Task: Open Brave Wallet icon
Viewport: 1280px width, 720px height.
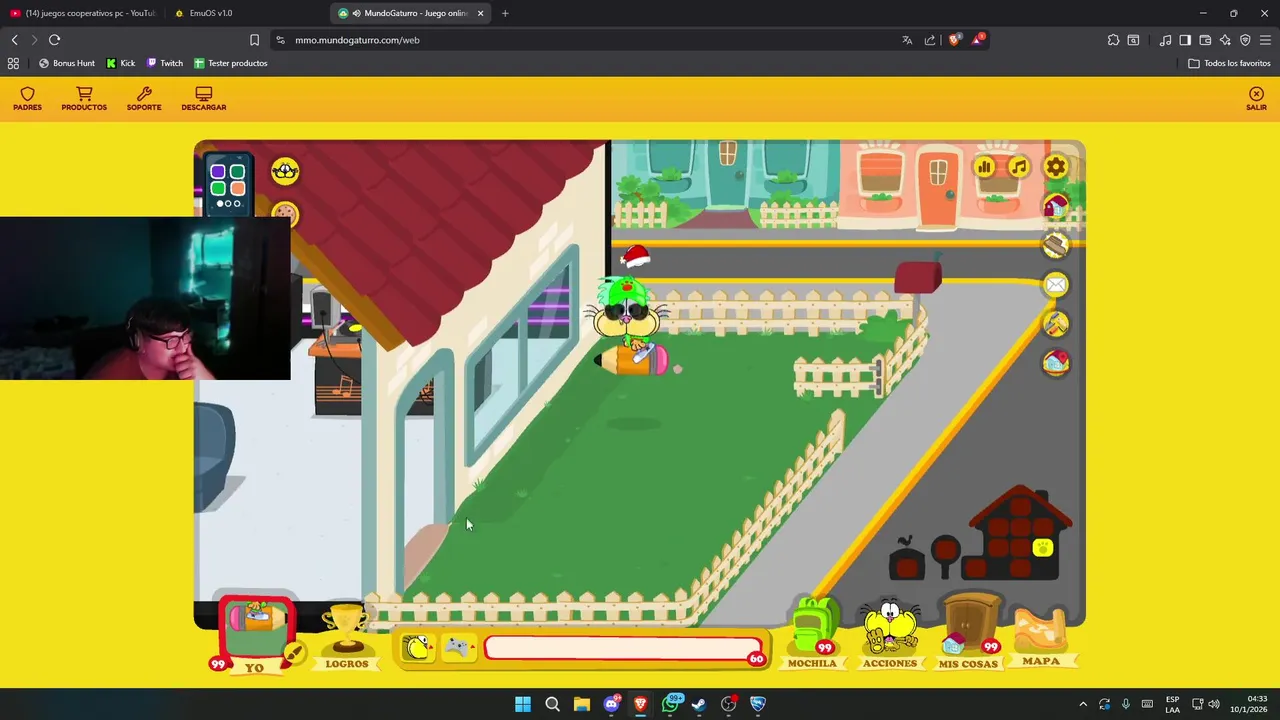Action: coord(1205,40)
